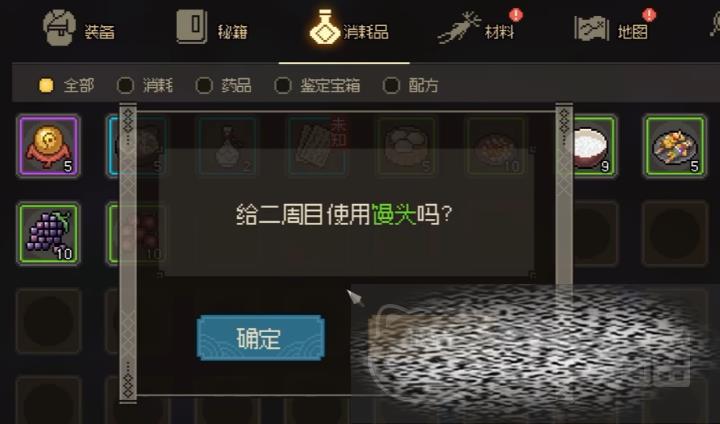
Task: Select the 全部 filter radio button
Action: [x=46, y=85]
